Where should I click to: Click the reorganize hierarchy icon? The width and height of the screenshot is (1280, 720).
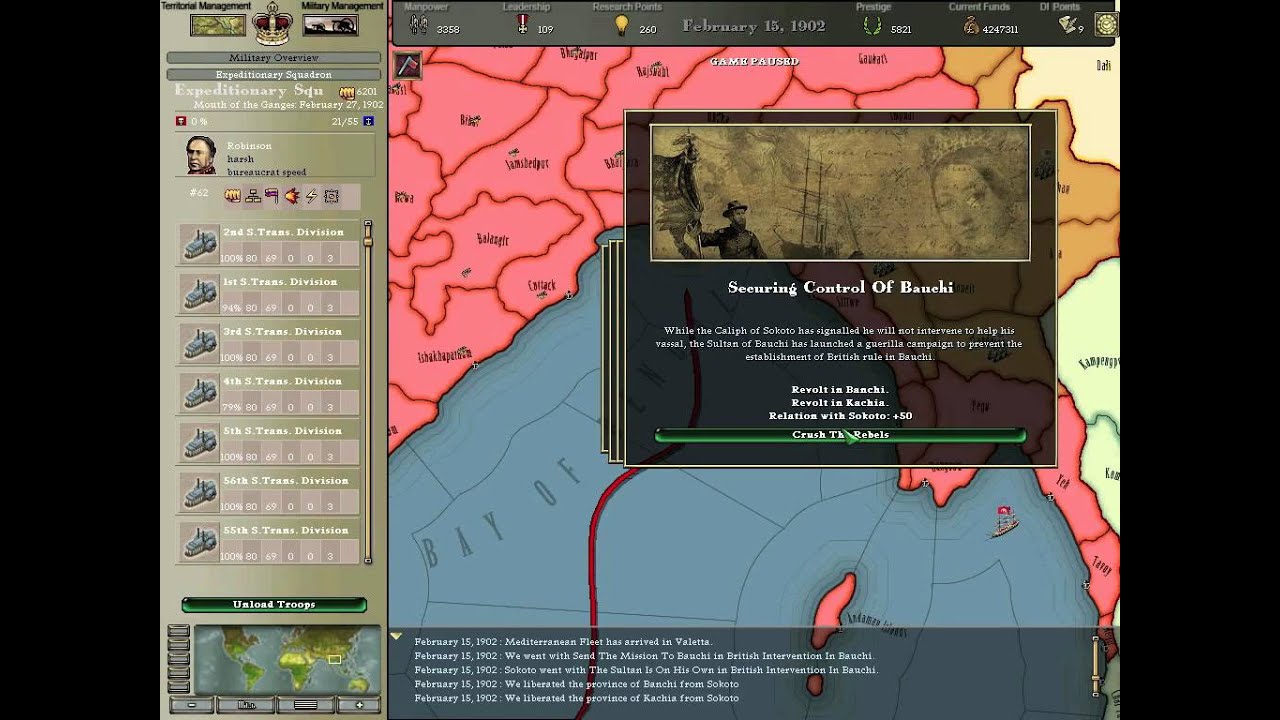pyautogui.click(x=252, y=196)
